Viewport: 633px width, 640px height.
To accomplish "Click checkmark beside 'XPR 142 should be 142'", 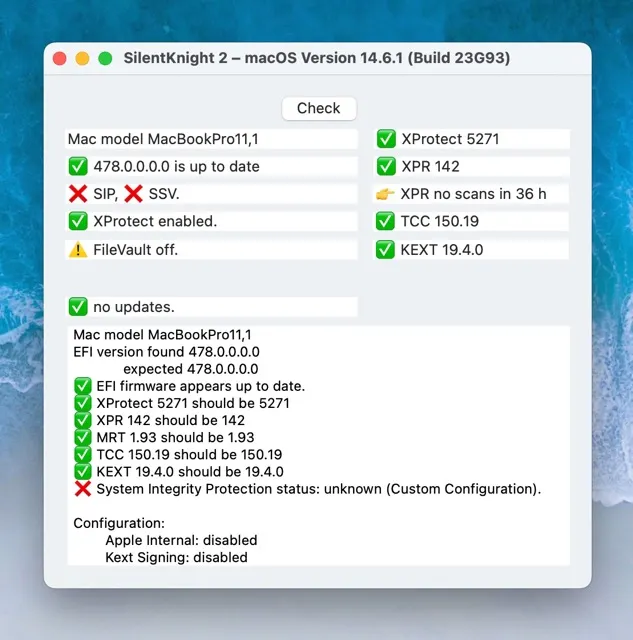I will [83, 420].
